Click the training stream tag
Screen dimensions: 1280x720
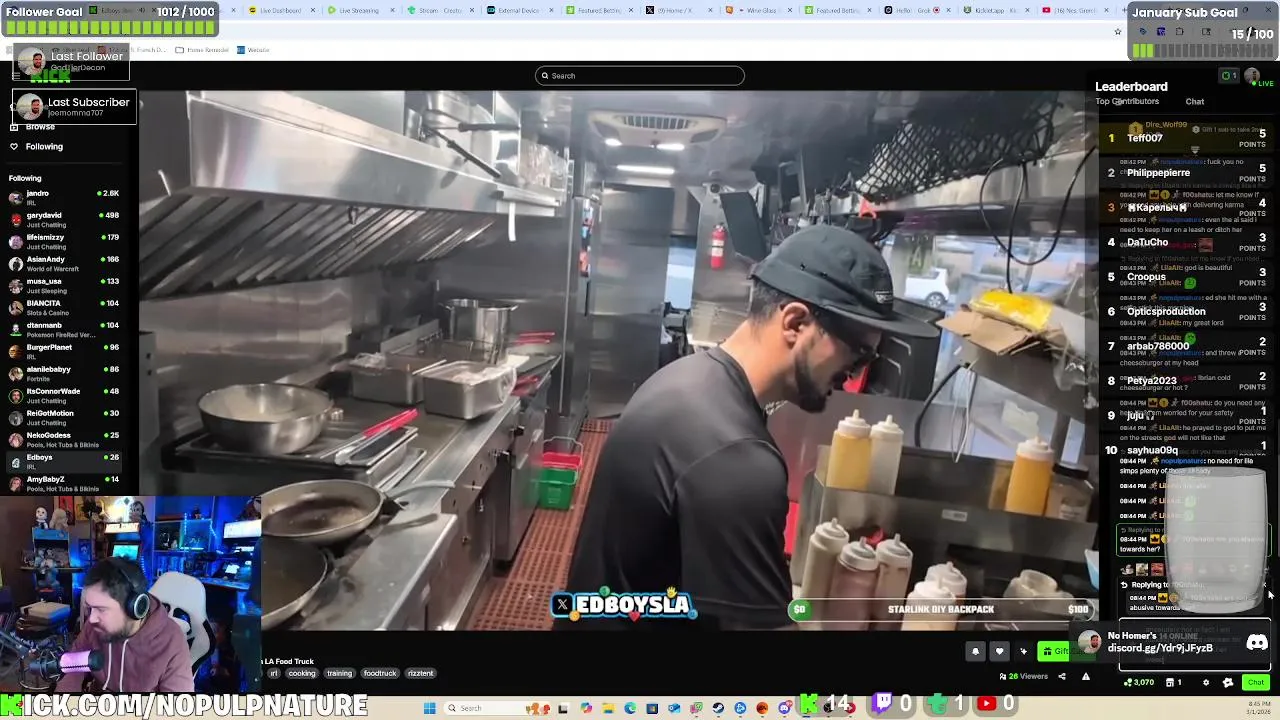point(339,674)
